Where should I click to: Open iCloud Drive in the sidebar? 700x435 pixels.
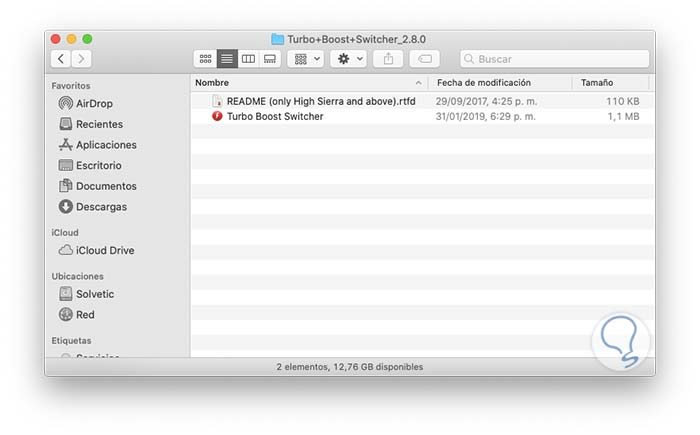(x=96, y=250)
